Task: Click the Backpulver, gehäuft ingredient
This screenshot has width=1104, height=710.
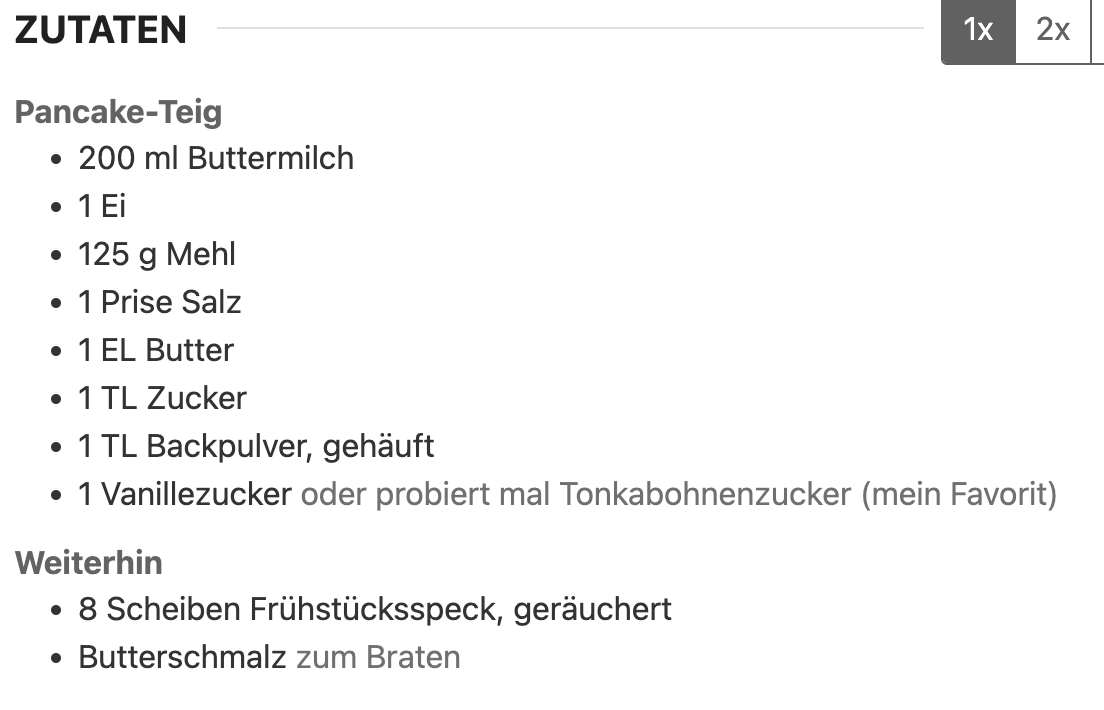Action: pos(290,447)
